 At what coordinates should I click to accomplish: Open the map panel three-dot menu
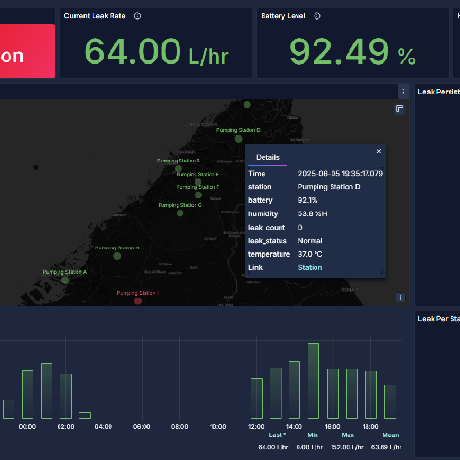click(403, 91)
